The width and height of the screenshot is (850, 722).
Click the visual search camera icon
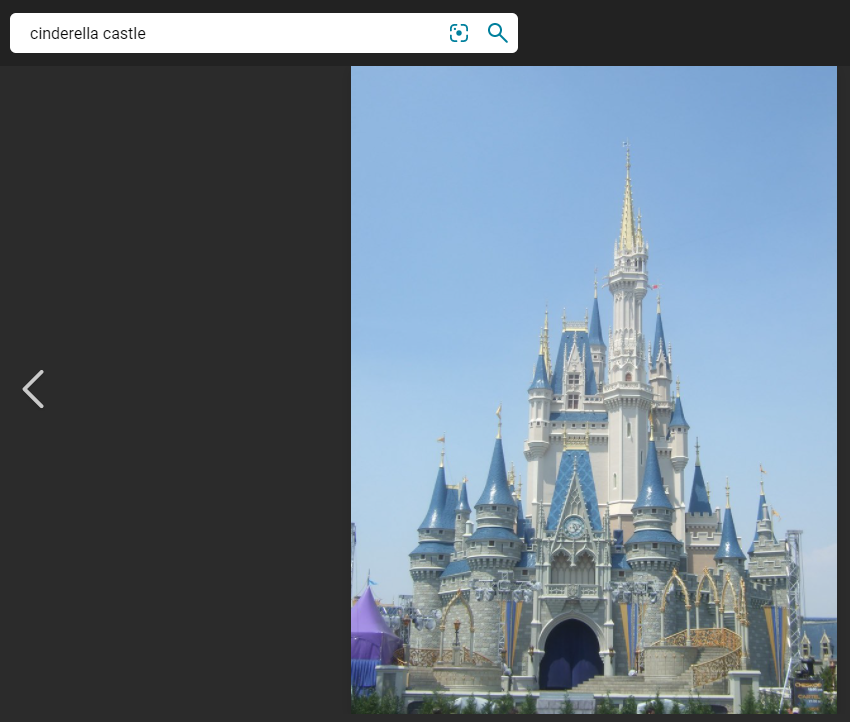point(459,33)
